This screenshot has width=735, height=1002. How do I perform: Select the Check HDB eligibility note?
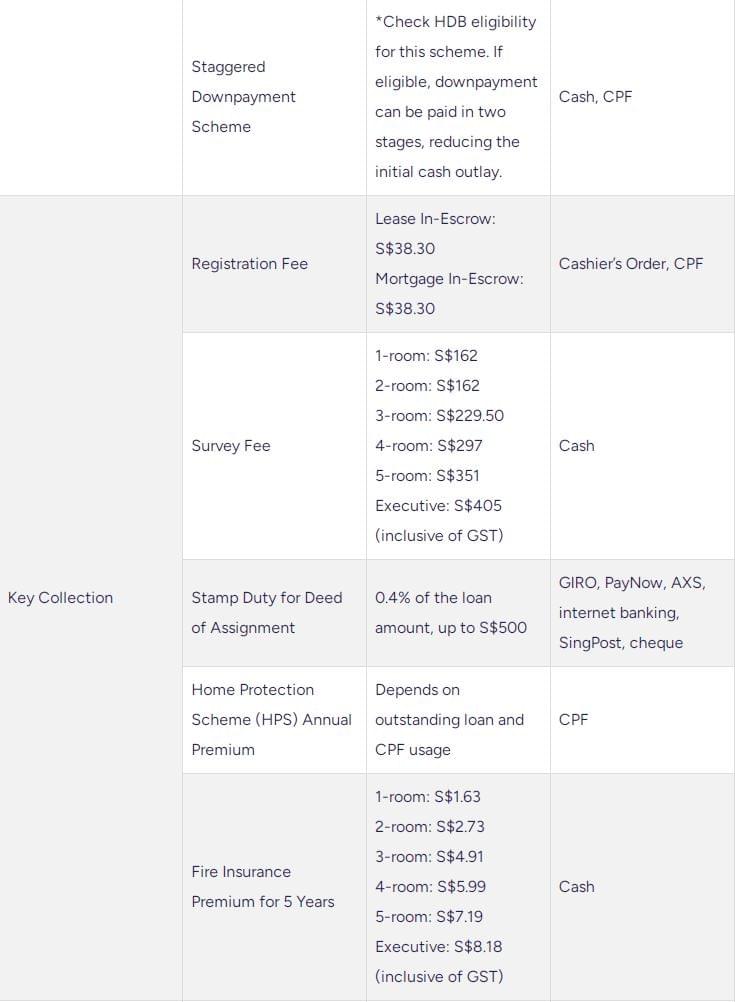[456, 96]
